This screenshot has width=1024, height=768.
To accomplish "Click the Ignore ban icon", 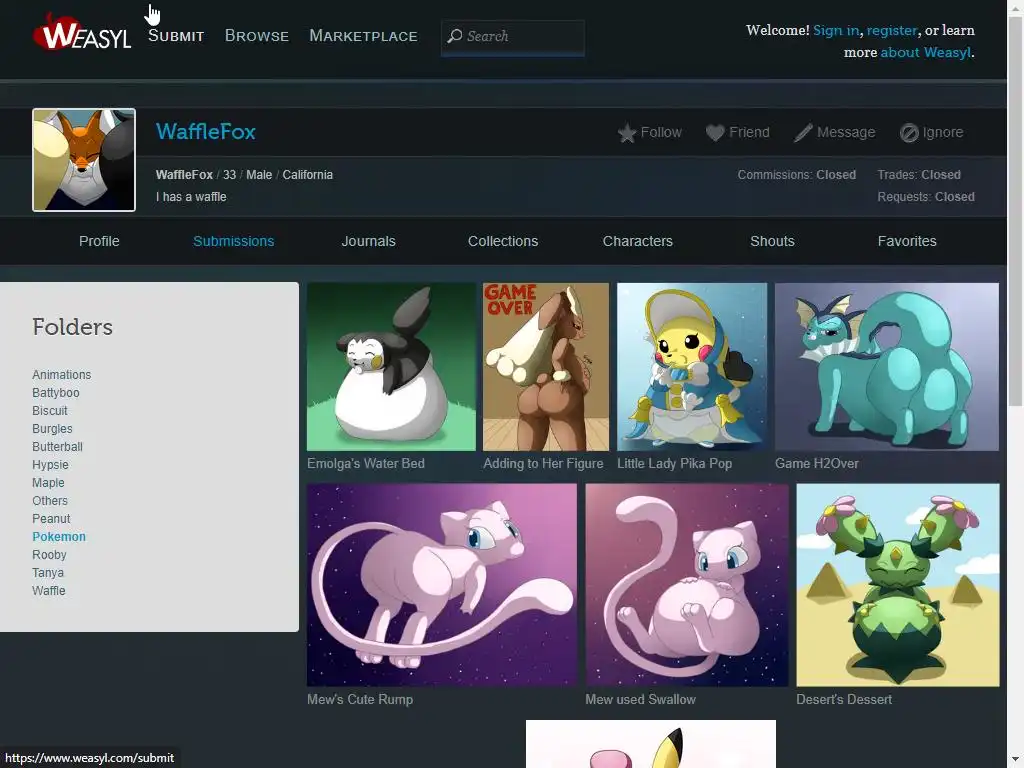I will click(x=909, y=133).
